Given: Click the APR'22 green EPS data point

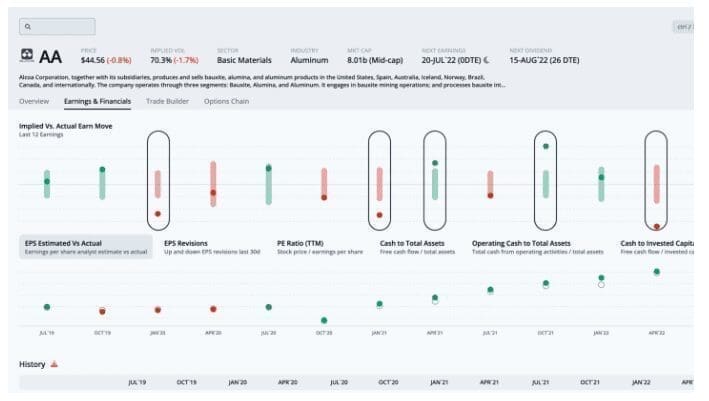Looking at the screenshot, I should tap(656, 271).
